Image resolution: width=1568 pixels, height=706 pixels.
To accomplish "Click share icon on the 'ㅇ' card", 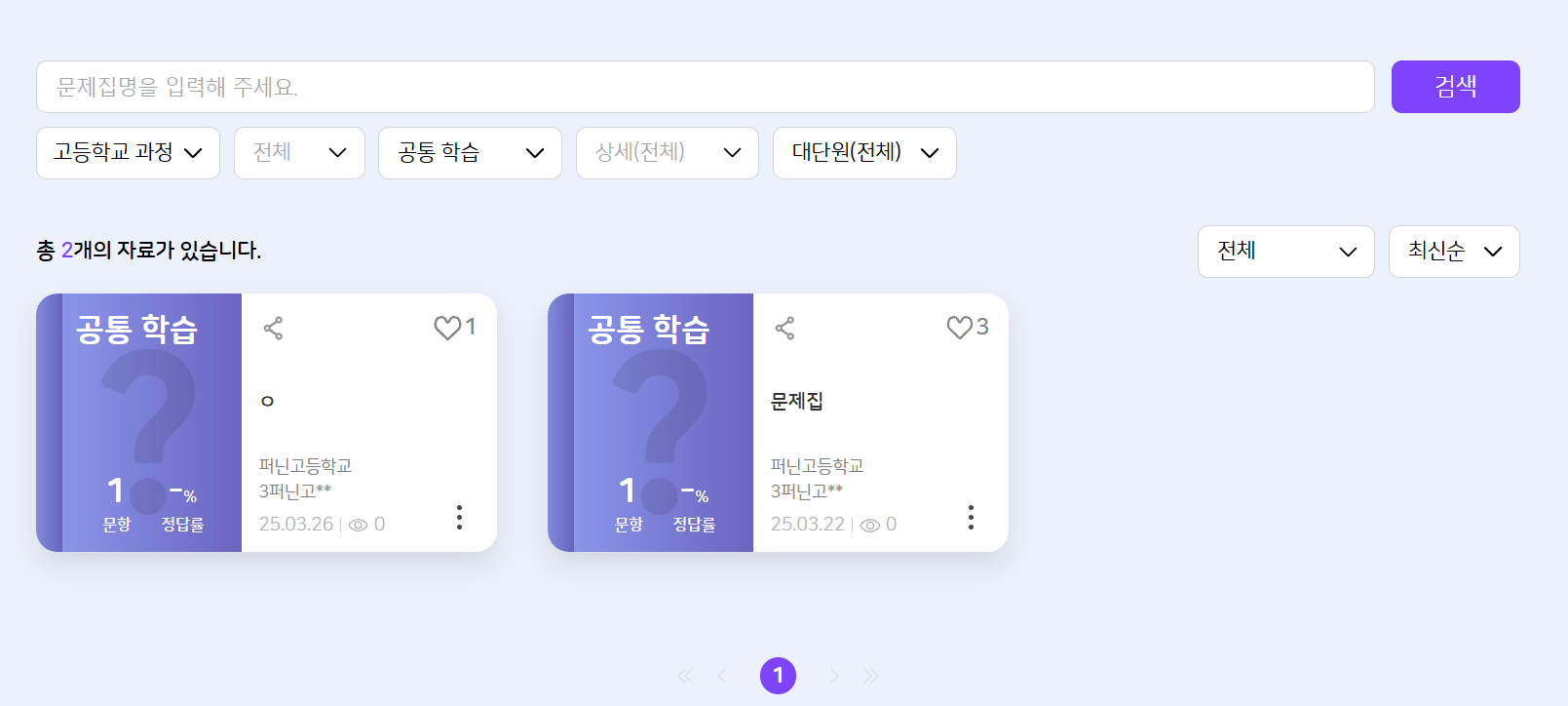I will [x=273, y=329].
